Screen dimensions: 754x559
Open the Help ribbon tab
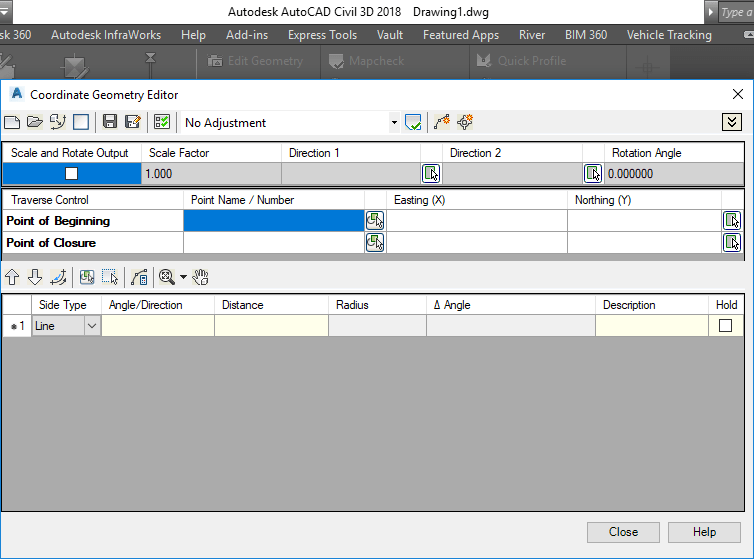click(193, 35)
